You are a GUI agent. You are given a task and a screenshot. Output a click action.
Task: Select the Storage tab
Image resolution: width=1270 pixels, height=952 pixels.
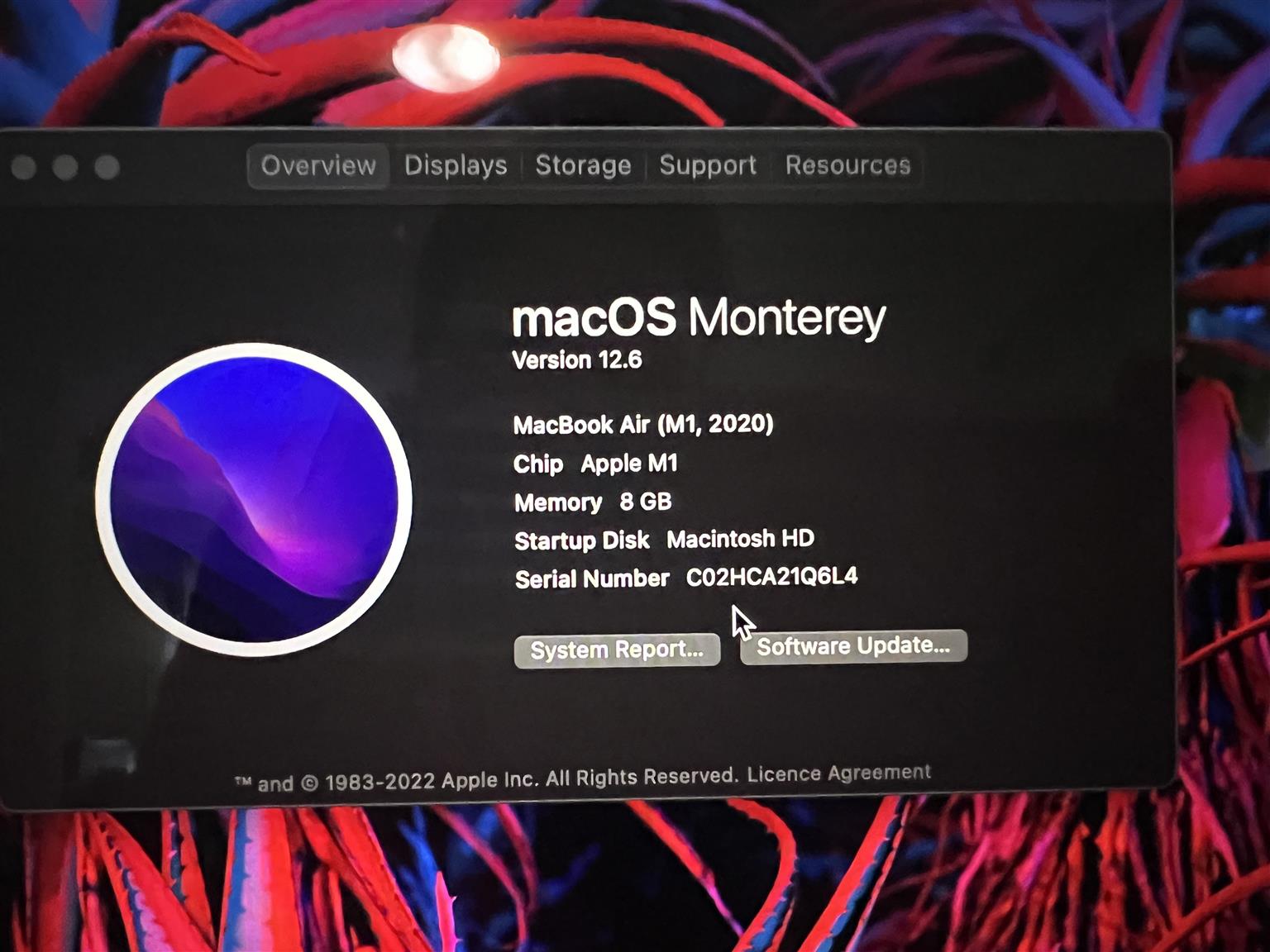583,165
